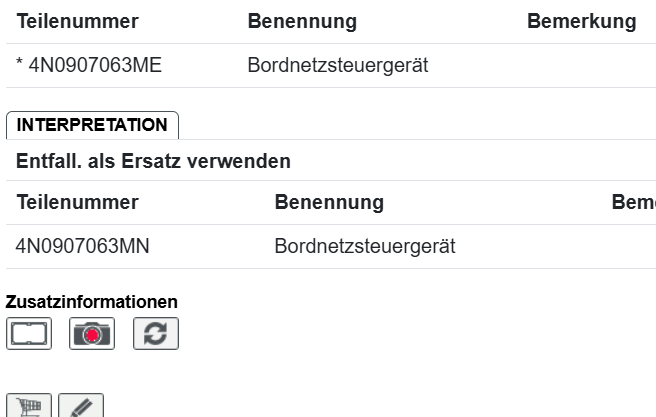This screenshot has width=656, height=417.
Task: Click the top Teilenummer column header
Action: pos(77,22)
